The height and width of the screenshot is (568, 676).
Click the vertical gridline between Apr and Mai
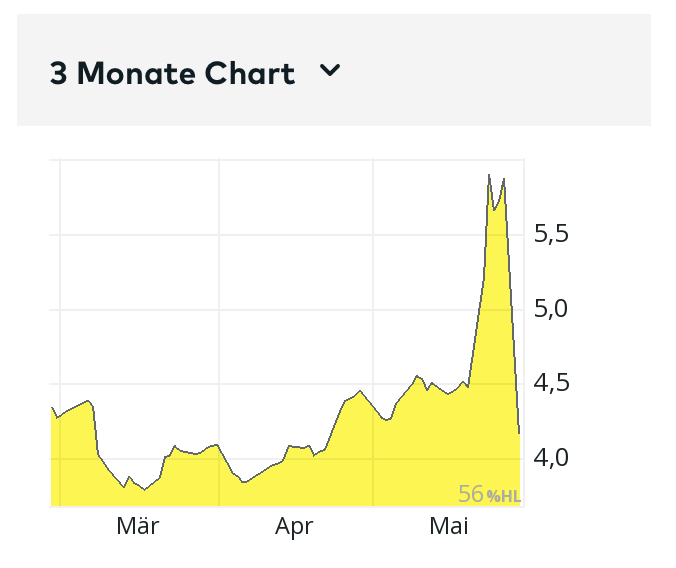point(373,300)
